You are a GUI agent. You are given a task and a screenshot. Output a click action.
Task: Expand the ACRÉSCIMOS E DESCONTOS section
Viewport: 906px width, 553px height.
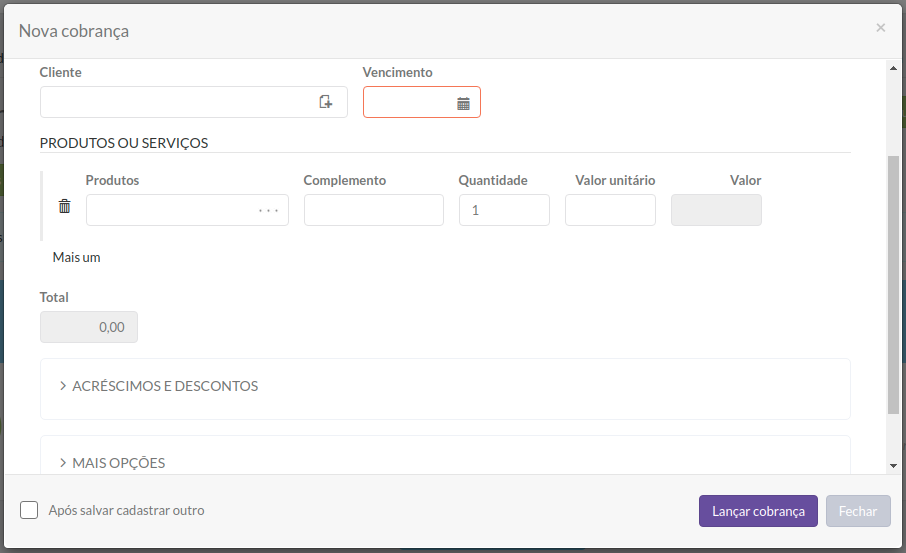pos(159,386)
